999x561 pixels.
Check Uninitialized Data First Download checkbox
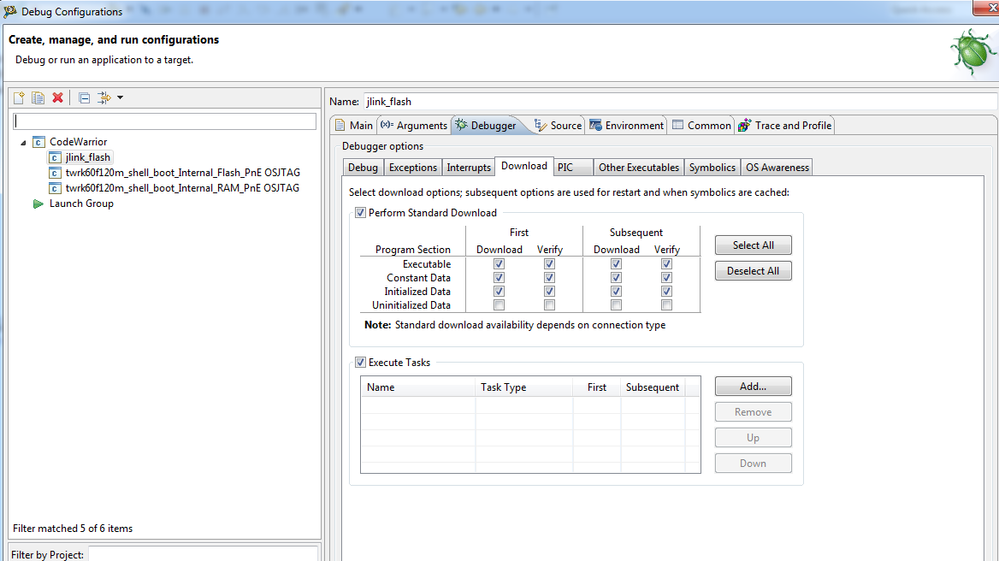click(x=499, y=305)
